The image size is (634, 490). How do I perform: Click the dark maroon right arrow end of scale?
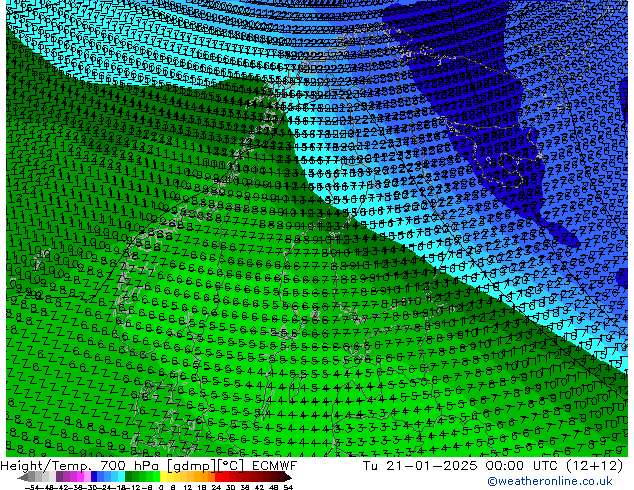click(288, 478)
